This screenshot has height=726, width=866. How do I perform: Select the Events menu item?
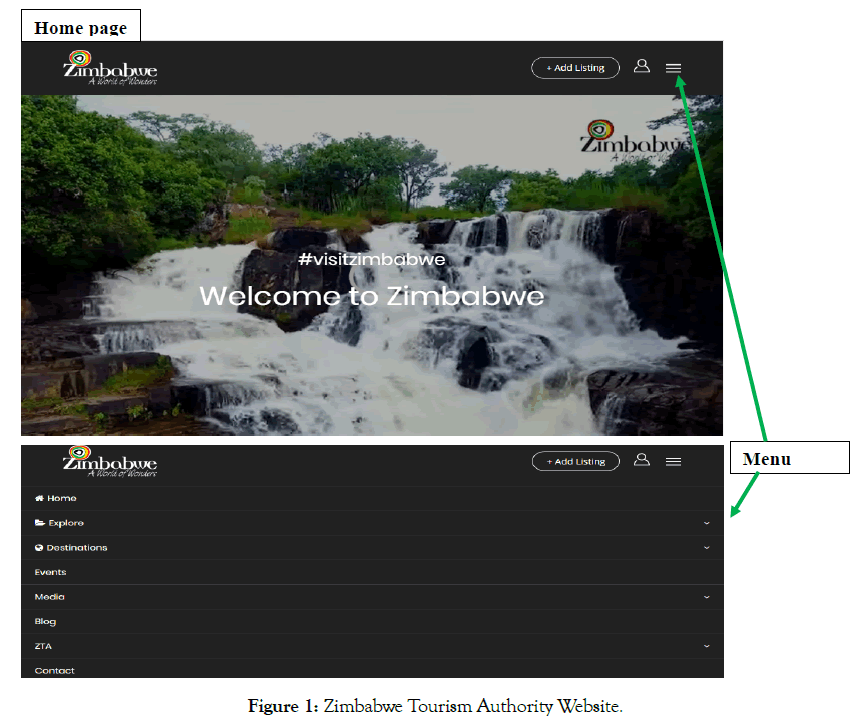coord(50,572)
